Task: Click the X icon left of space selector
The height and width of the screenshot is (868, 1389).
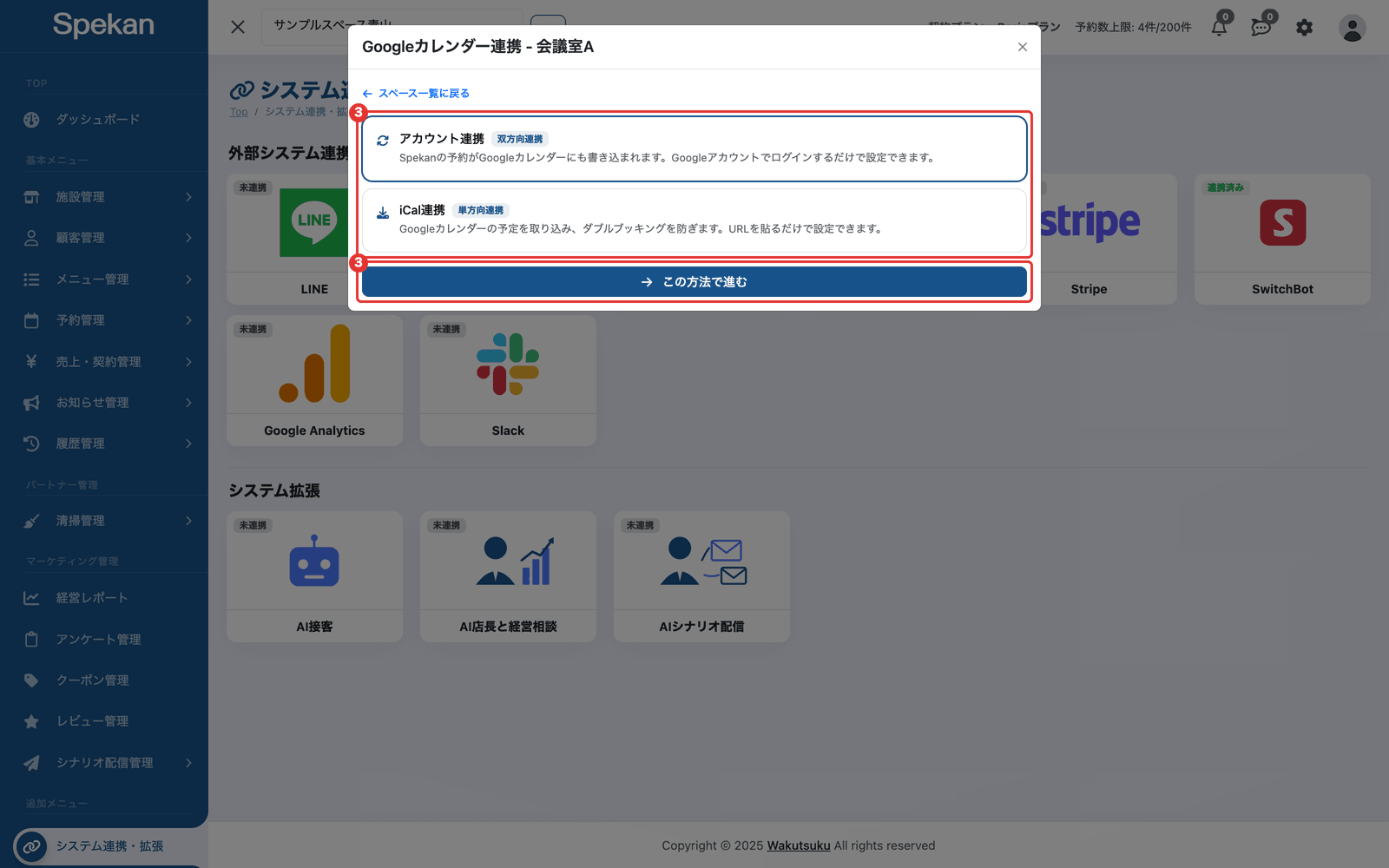Action: (238, 27)
